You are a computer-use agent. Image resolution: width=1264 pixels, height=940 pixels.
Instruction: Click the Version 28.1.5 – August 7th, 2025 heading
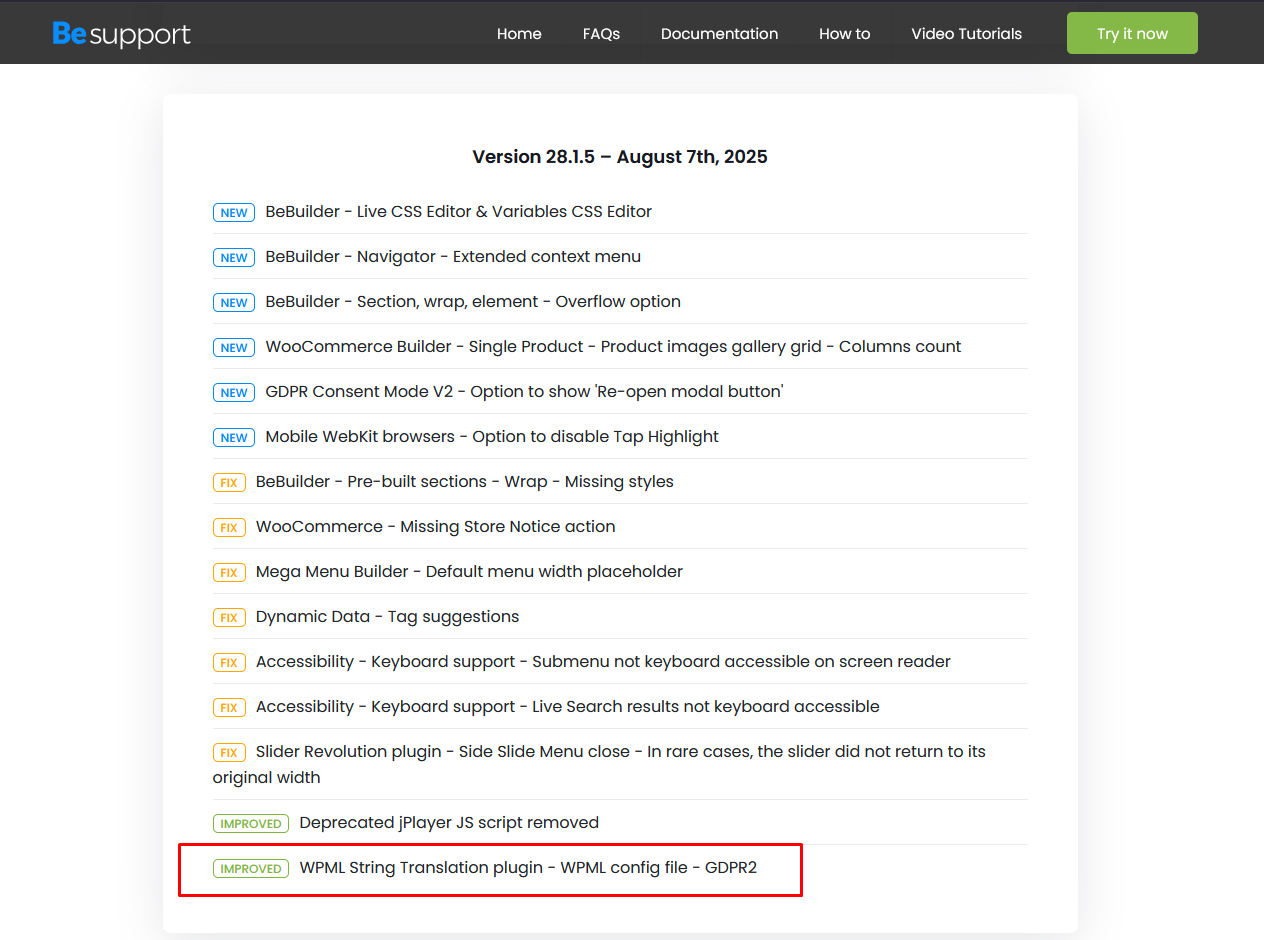pos(620,157)
